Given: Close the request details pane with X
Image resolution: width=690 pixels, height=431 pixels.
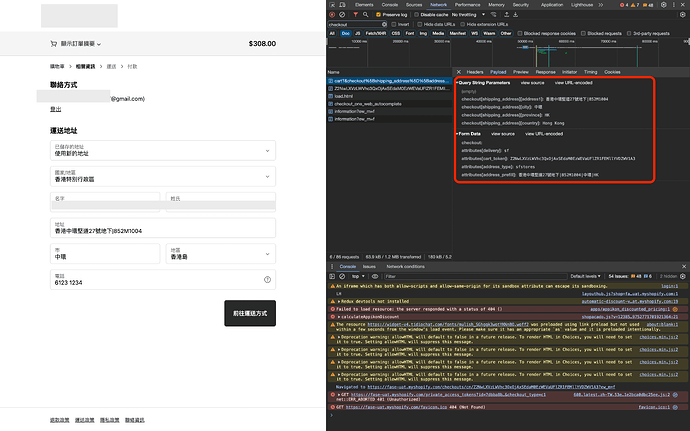Looking at the screenshot, I should click(x=457, y=72).
